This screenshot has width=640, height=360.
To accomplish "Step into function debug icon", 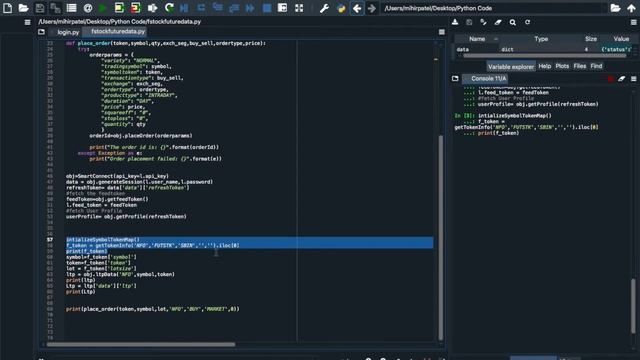I will (x=218, y=8).
